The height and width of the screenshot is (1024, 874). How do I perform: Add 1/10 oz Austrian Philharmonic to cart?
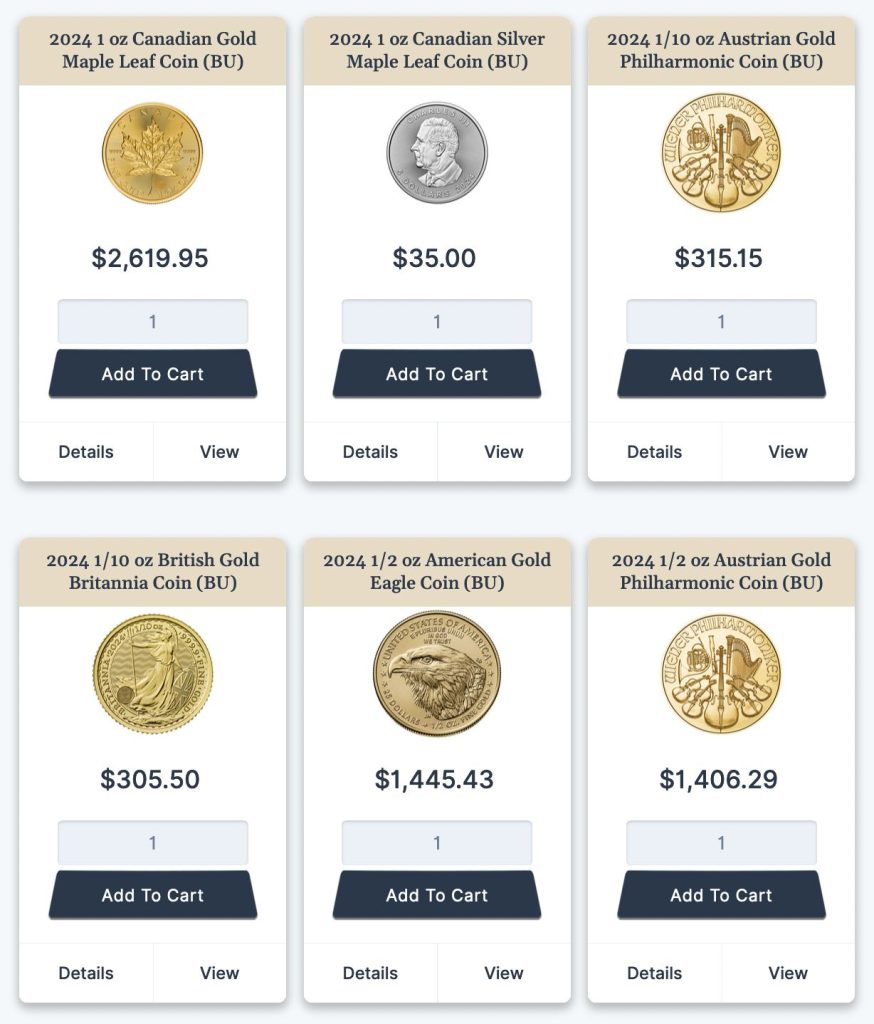721,374
